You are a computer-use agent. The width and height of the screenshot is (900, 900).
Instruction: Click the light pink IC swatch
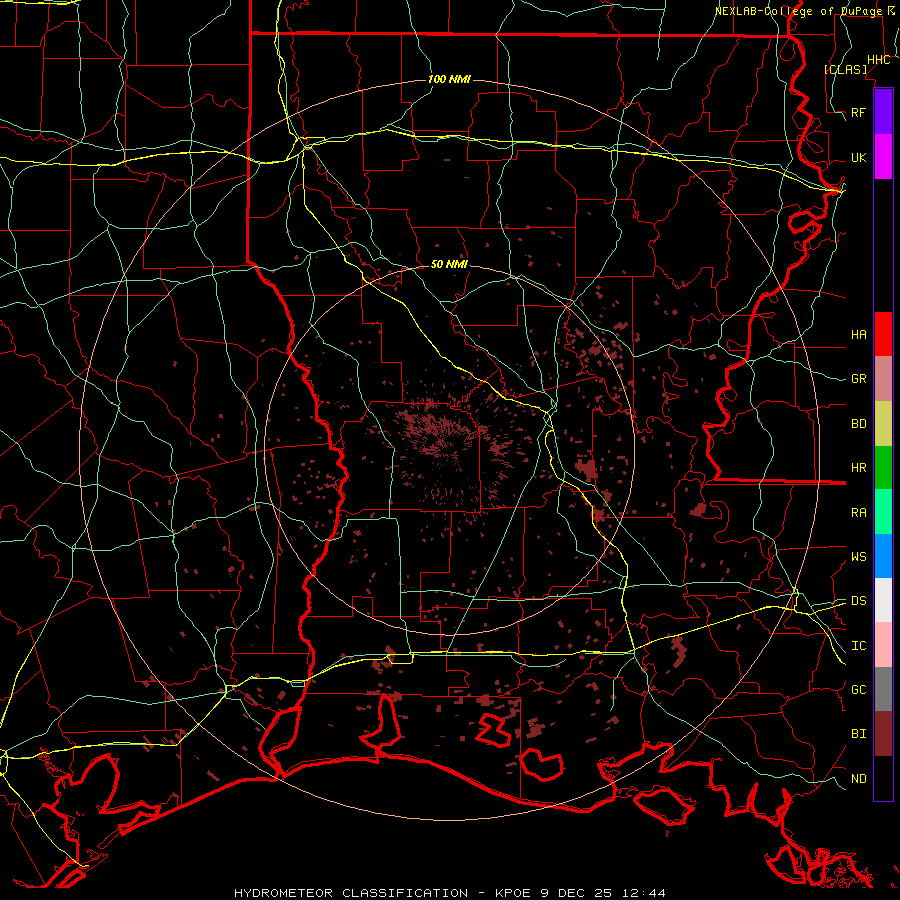point(883,645)
